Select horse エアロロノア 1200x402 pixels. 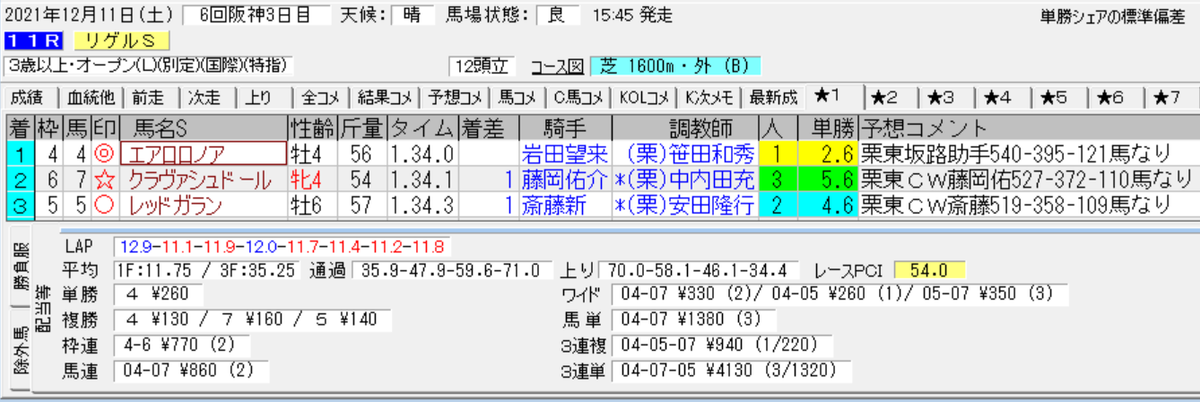[203, 154]
